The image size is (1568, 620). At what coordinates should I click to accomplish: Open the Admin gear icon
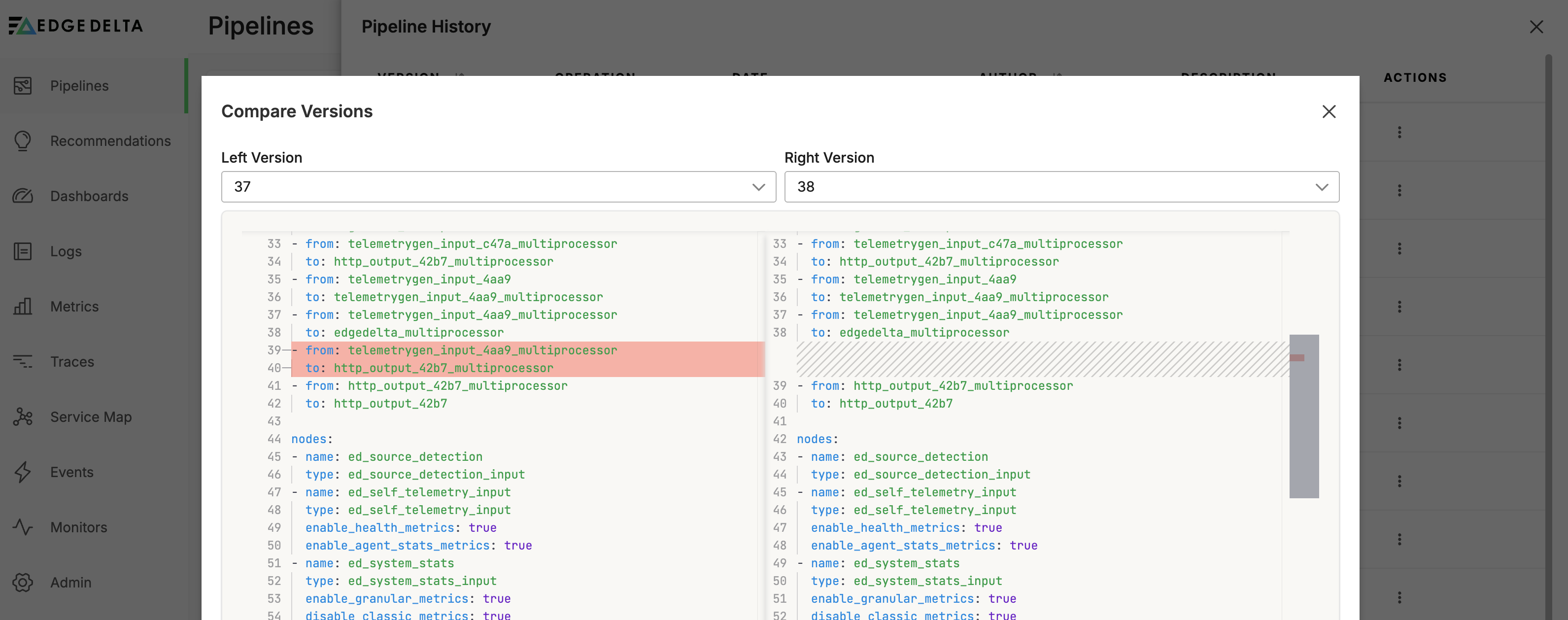point(23,582)
